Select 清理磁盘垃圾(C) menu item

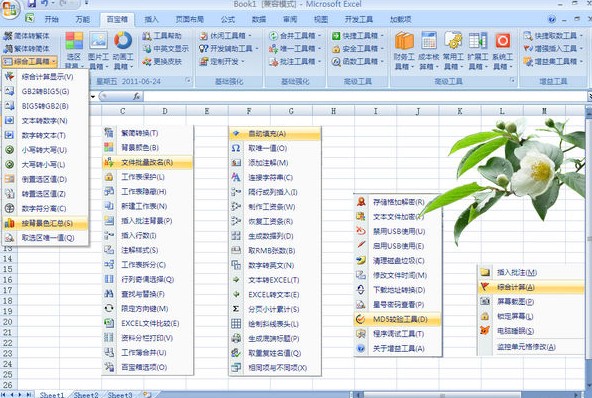pyautogui.click(x=398, y=261)
